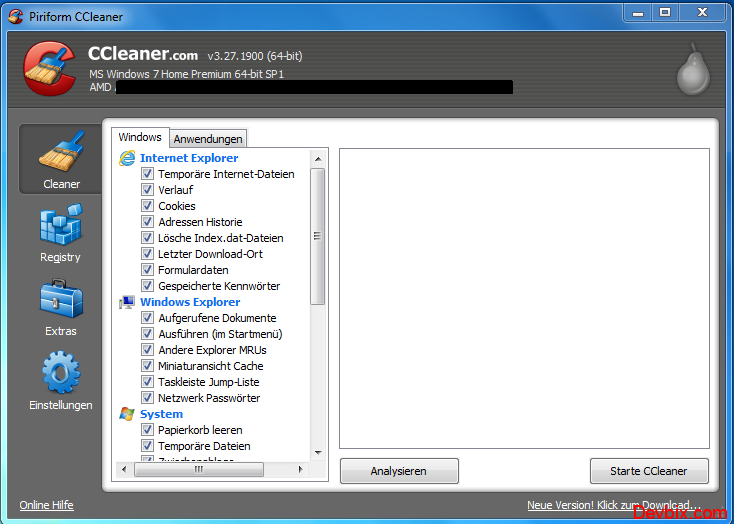This screenshot has width=734, height=524.
Task: Click the CCleaner.com header title
Action: (143, 54)
